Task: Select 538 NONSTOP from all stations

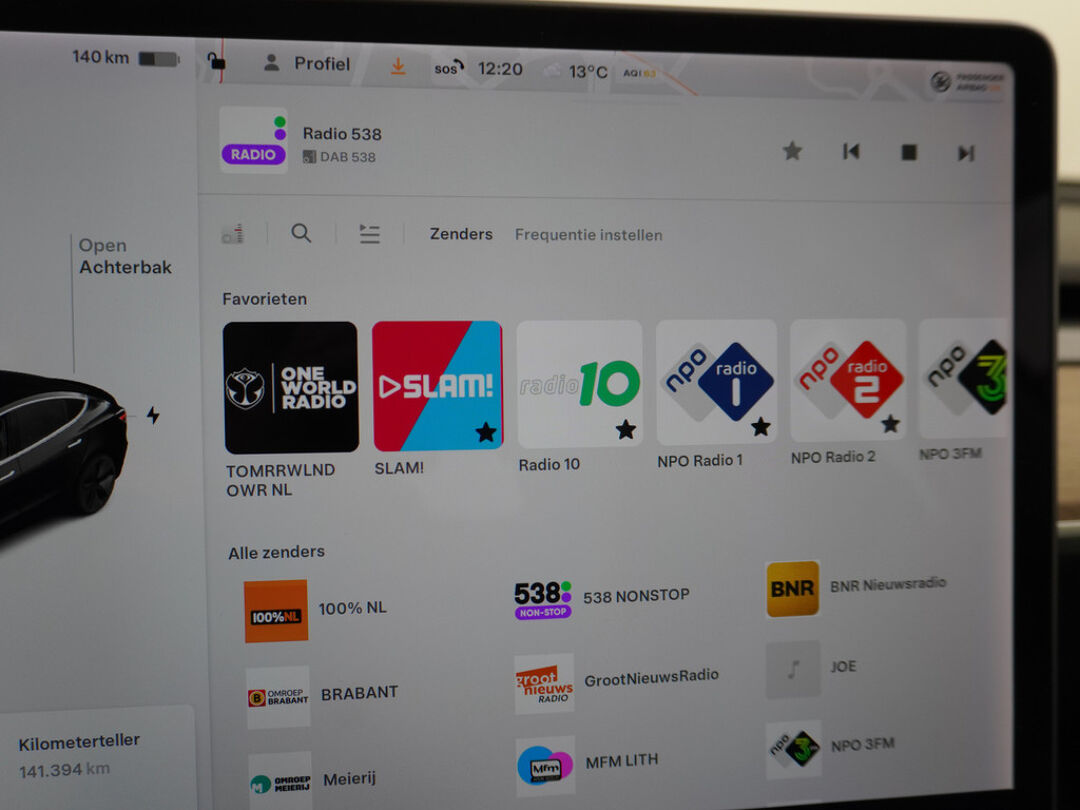Action: (x=602, y=597)
